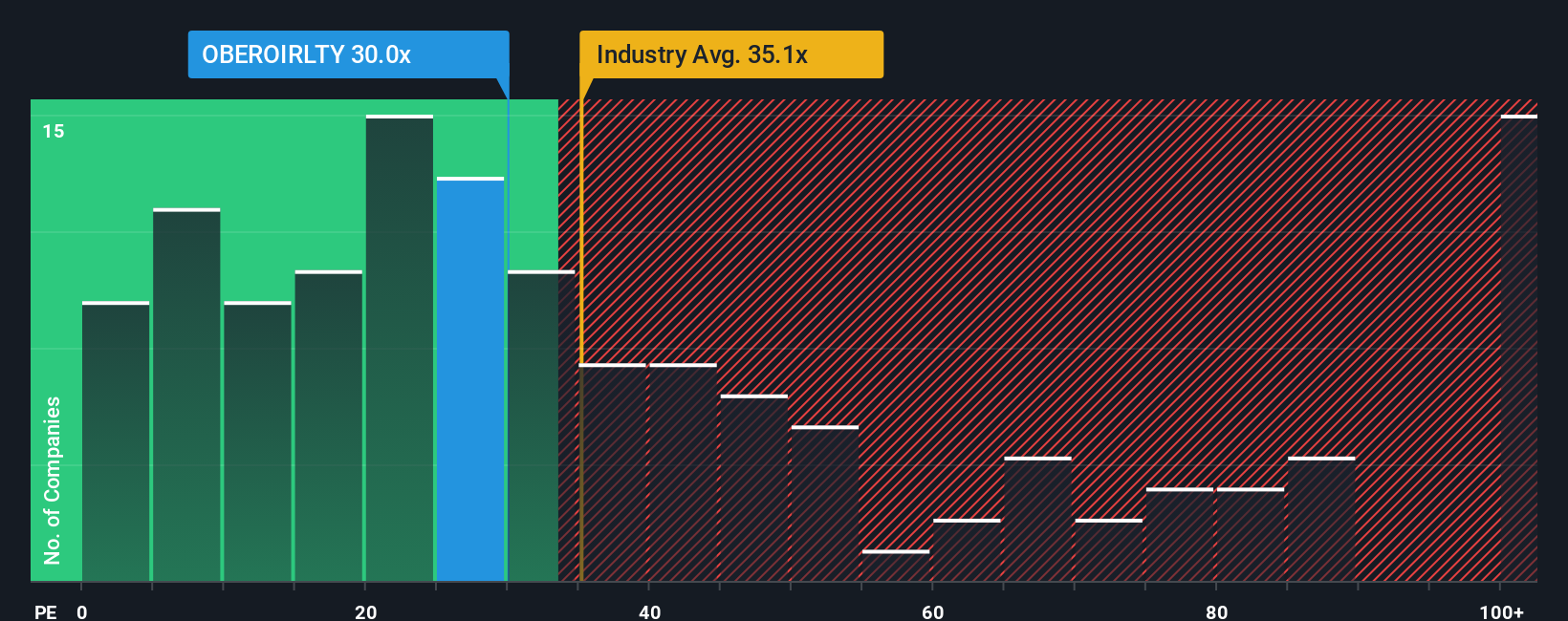Click the OBEROIRLTY 30.0x label
1568x621 pixels.
coord(348,54)
